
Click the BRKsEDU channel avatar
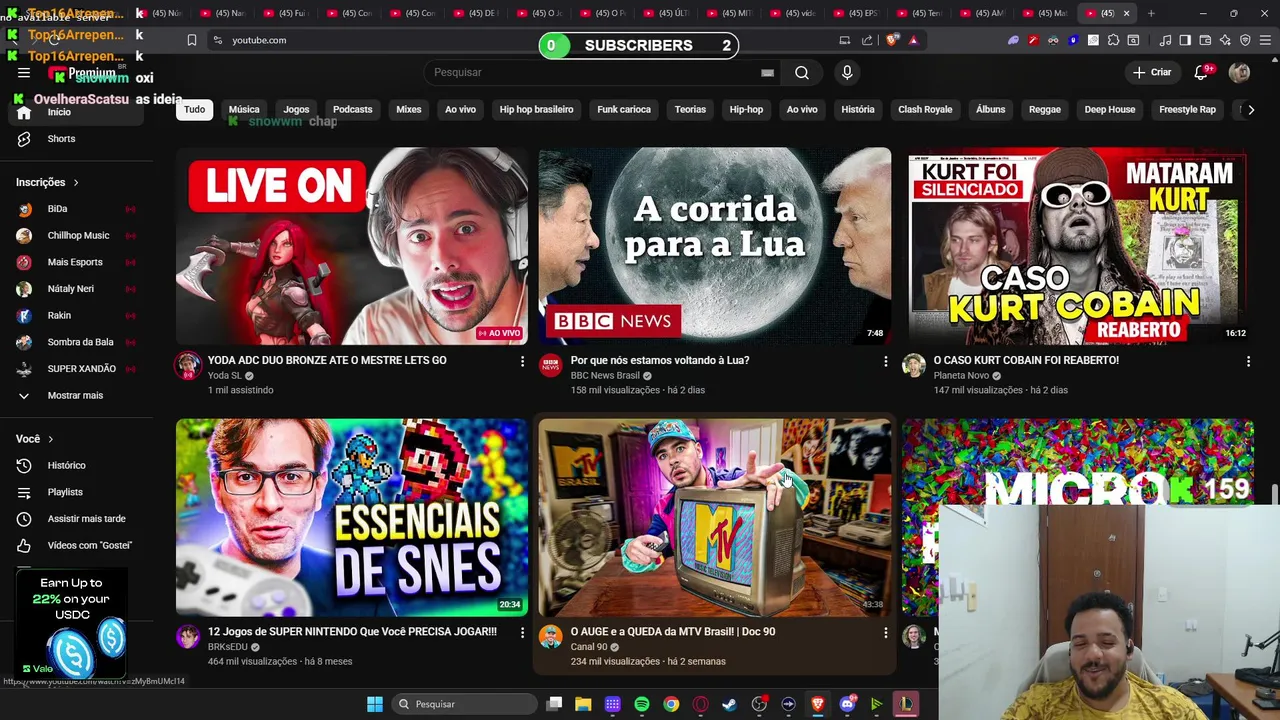point(188,636)
